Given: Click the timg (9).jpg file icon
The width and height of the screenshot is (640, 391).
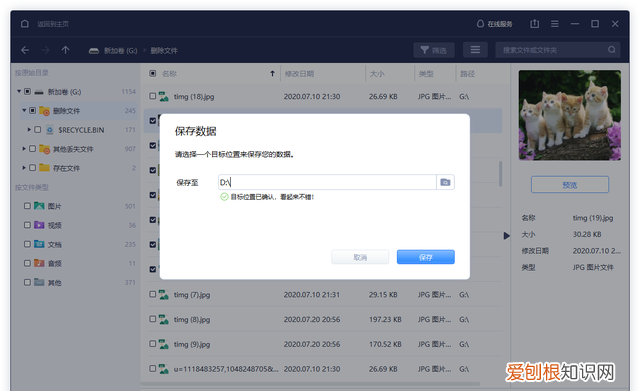Looking at the screenshot, I should [x=164, y=344].
